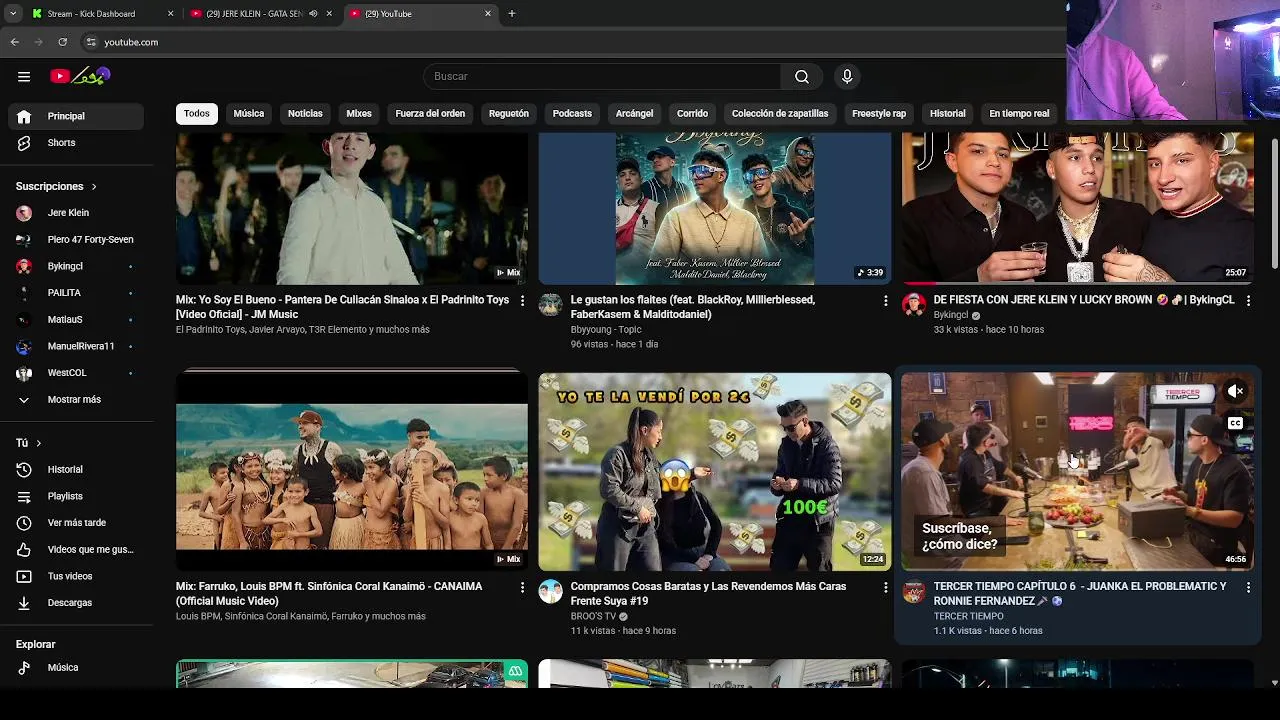
Task: Open Videos que me gustan
Action: 76,550
